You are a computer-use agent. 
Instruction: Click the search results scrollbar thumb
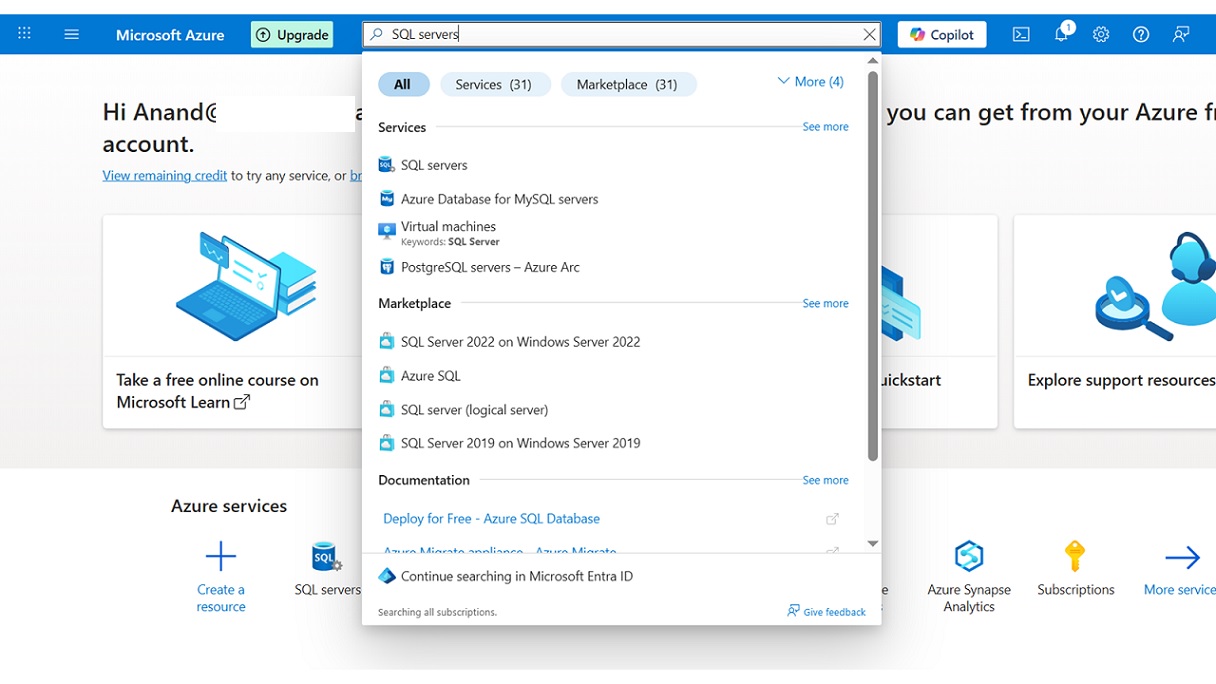click(873, 266)
